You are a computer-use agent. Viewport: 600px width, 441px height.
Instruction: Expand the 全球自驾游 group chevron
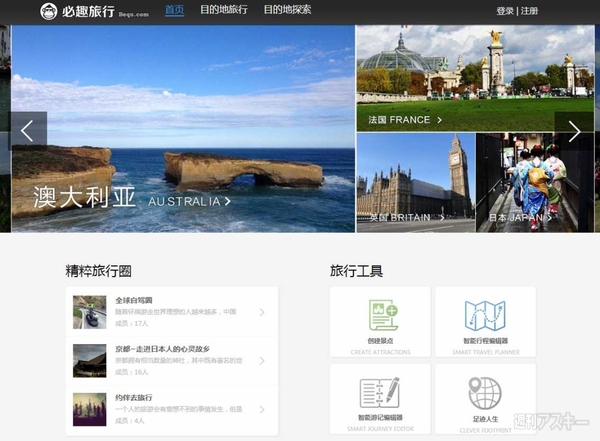pos(262,312)
